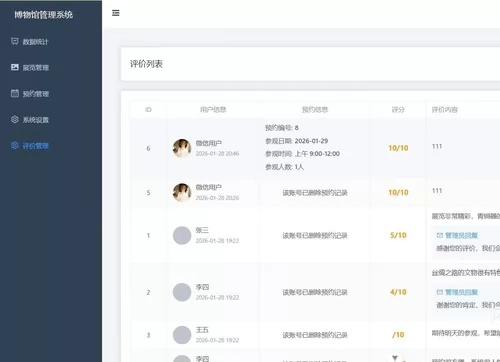Click the ID column header
The width and height of the screenshot is (500, 362).
point(148,109)
